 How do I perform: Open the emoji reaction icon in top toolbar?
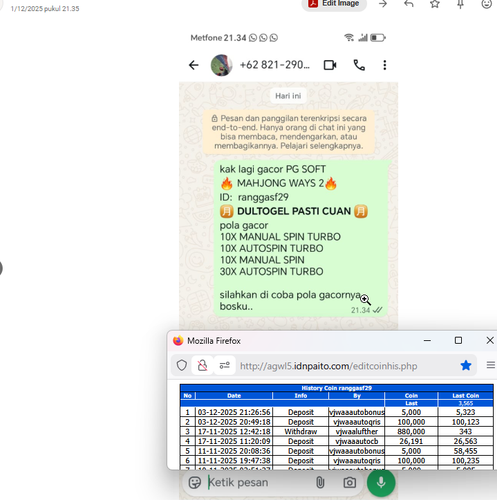pyautogui.click(x=487, y=4)
